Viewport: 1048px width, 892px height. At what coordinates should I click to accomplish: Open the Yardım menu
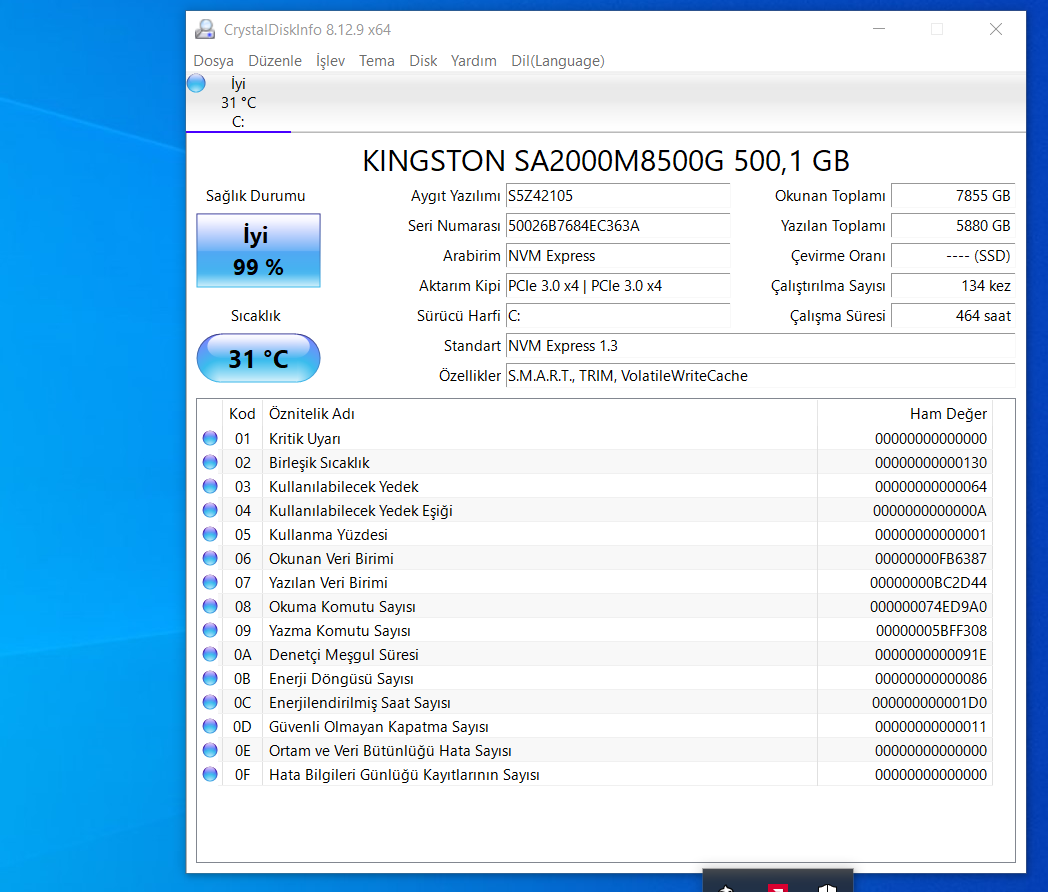(x=473, y=61)
